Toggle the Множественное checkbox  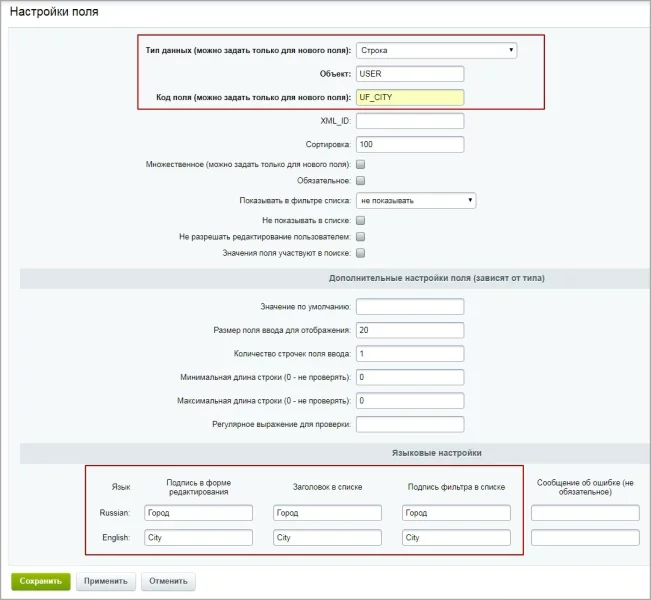tap(361, 164)
